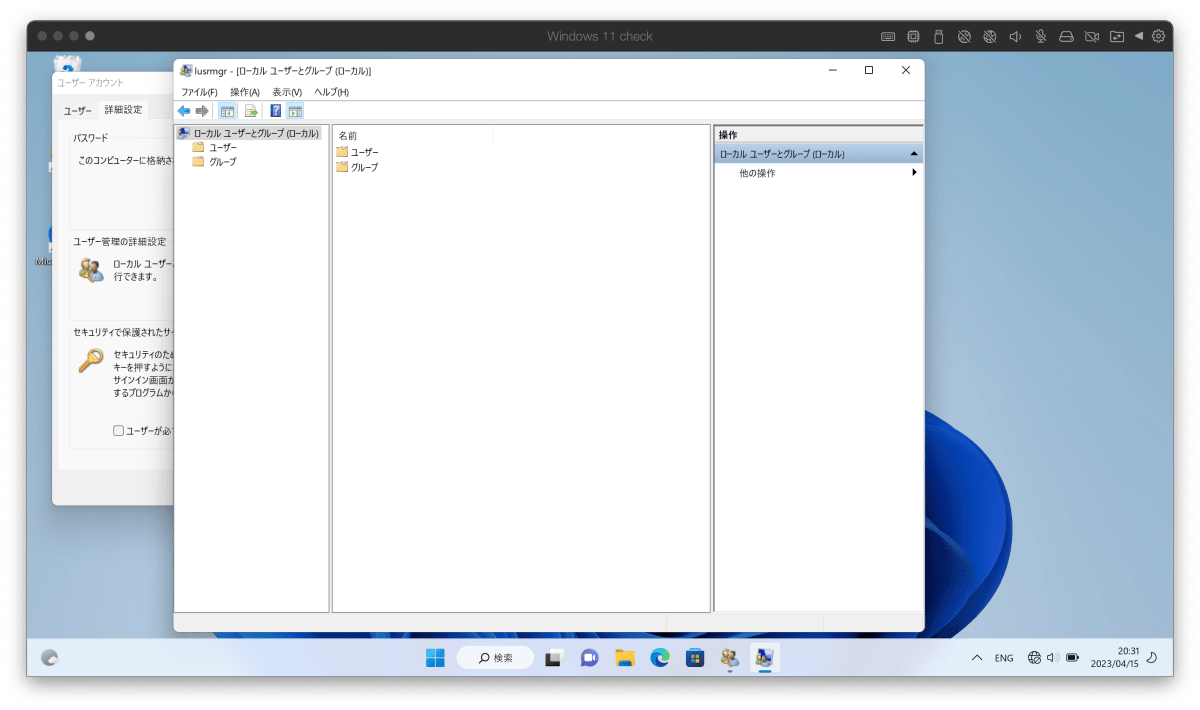Collapse VM toolbar with the left triangle

point(1138,36)
